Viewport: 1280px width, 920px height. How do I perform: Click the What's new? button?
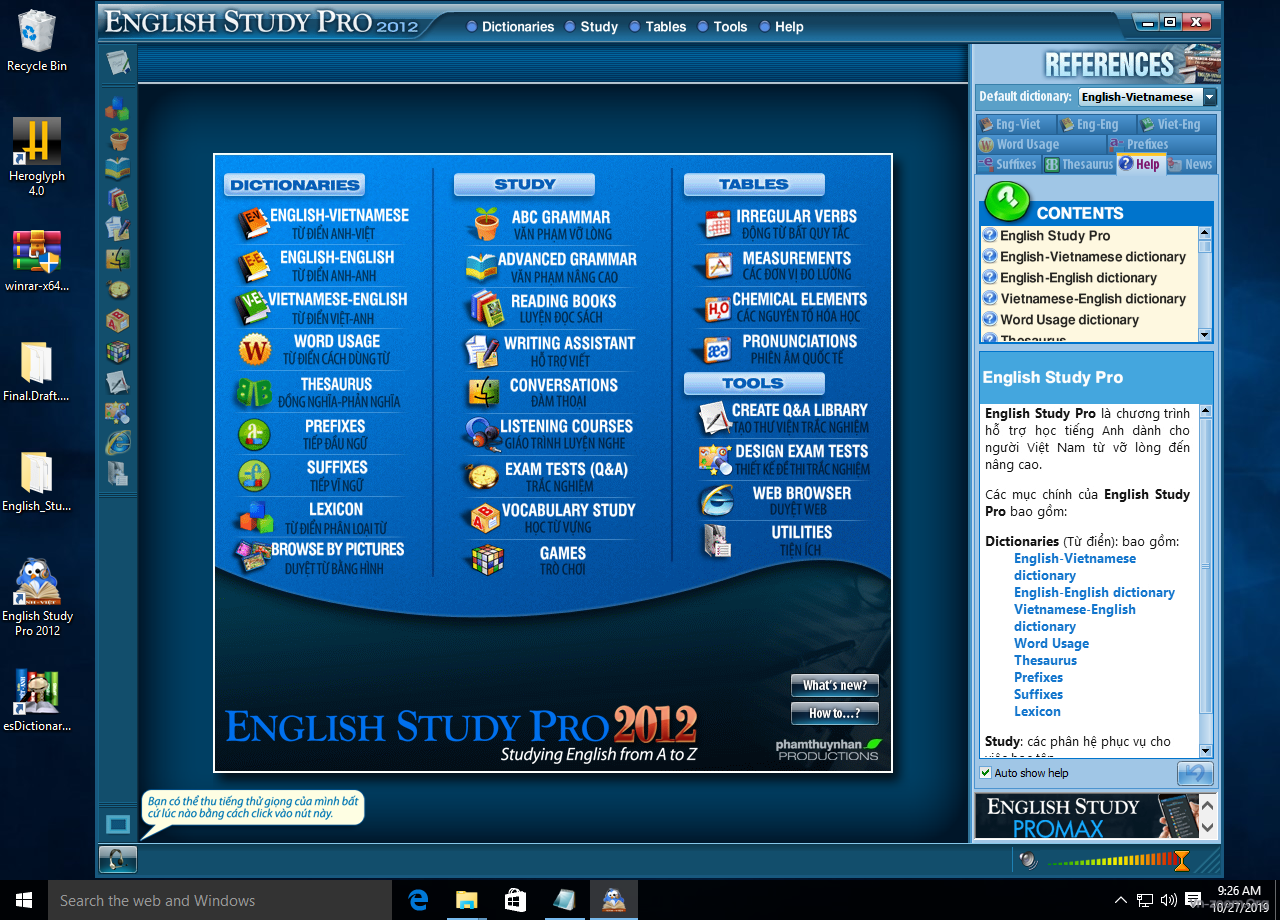click(834, 685)
